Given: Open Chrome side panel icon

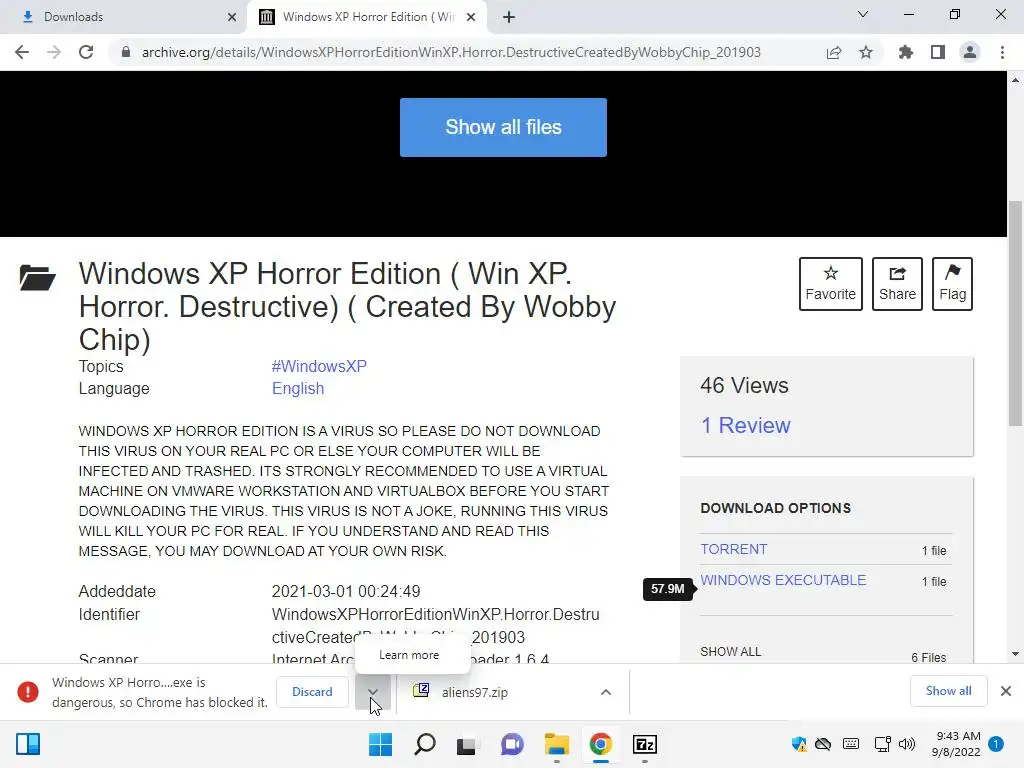Looking at the screenshot, I should click(x=938, y=52).
